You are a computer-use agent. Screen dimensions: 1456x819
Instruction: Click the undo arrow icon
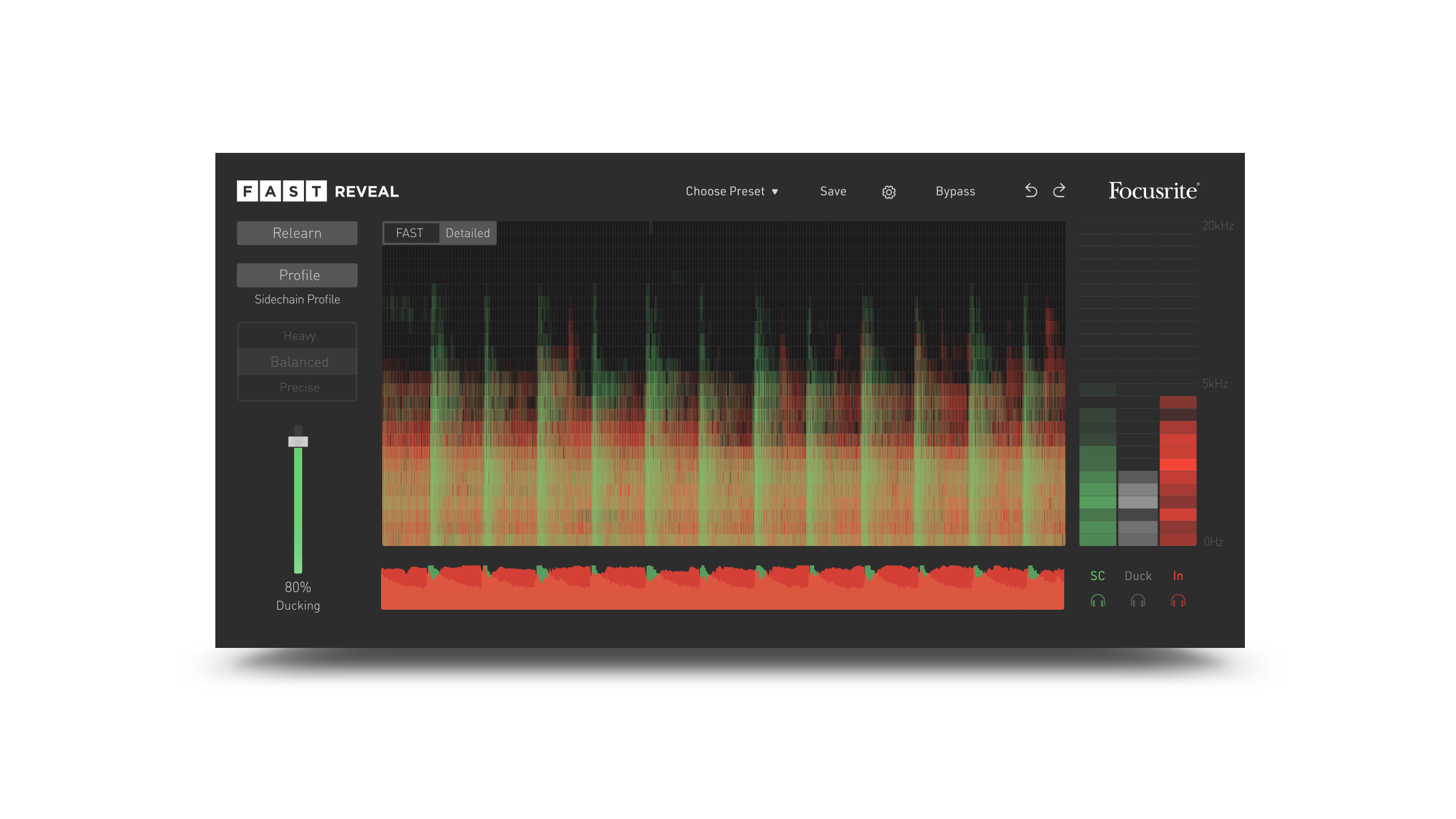coord(1031,190)
